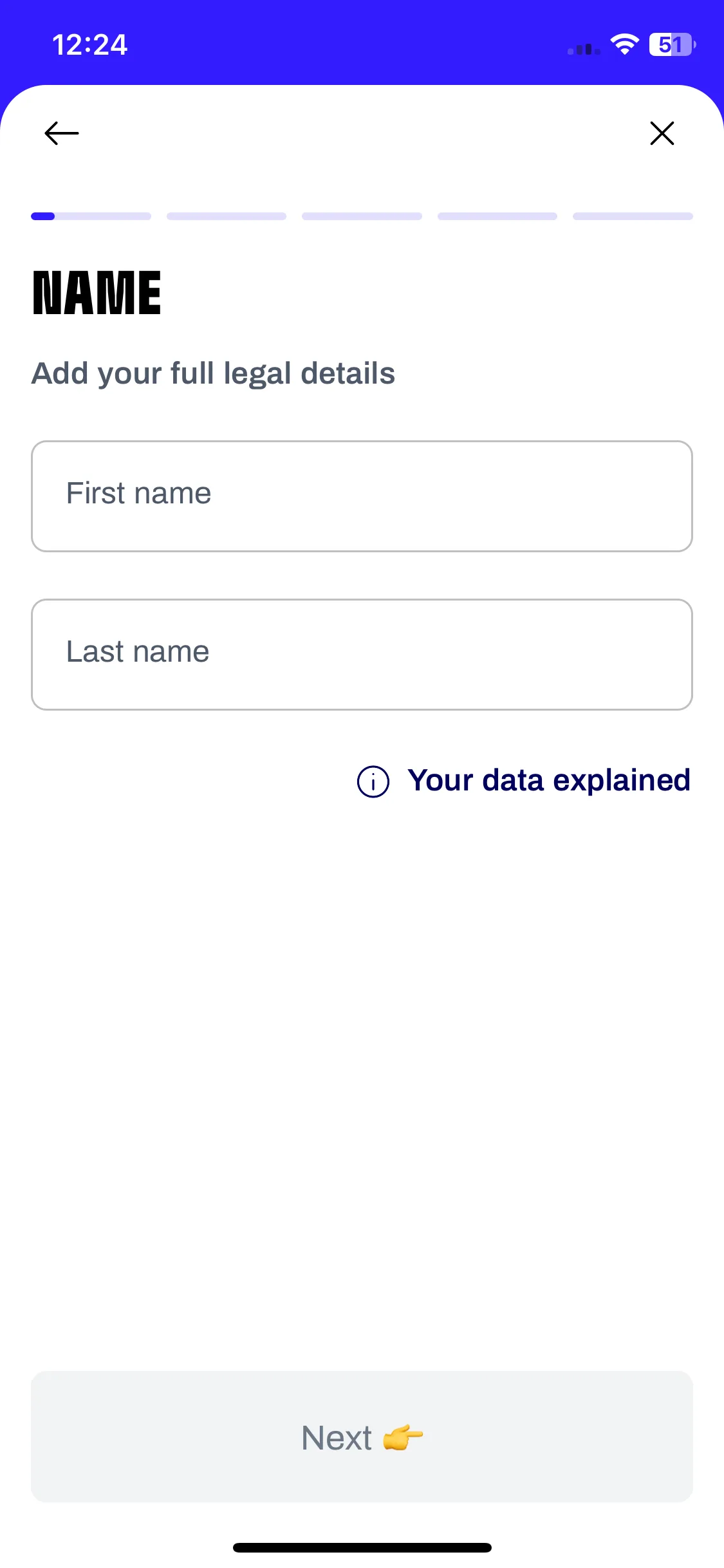This screenshot has height=1568, width=724.
Task: Close the name form with X
Action: 662,133
